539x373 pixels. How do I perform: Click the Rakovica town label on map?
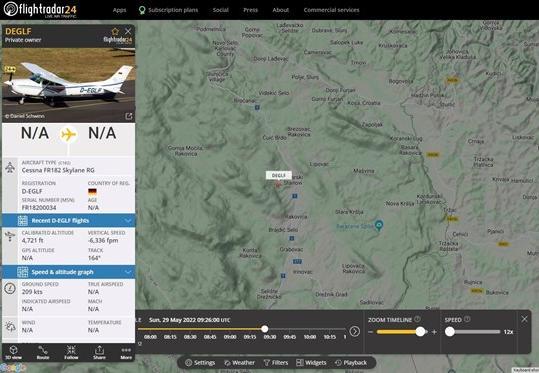[x=295, y=217]
